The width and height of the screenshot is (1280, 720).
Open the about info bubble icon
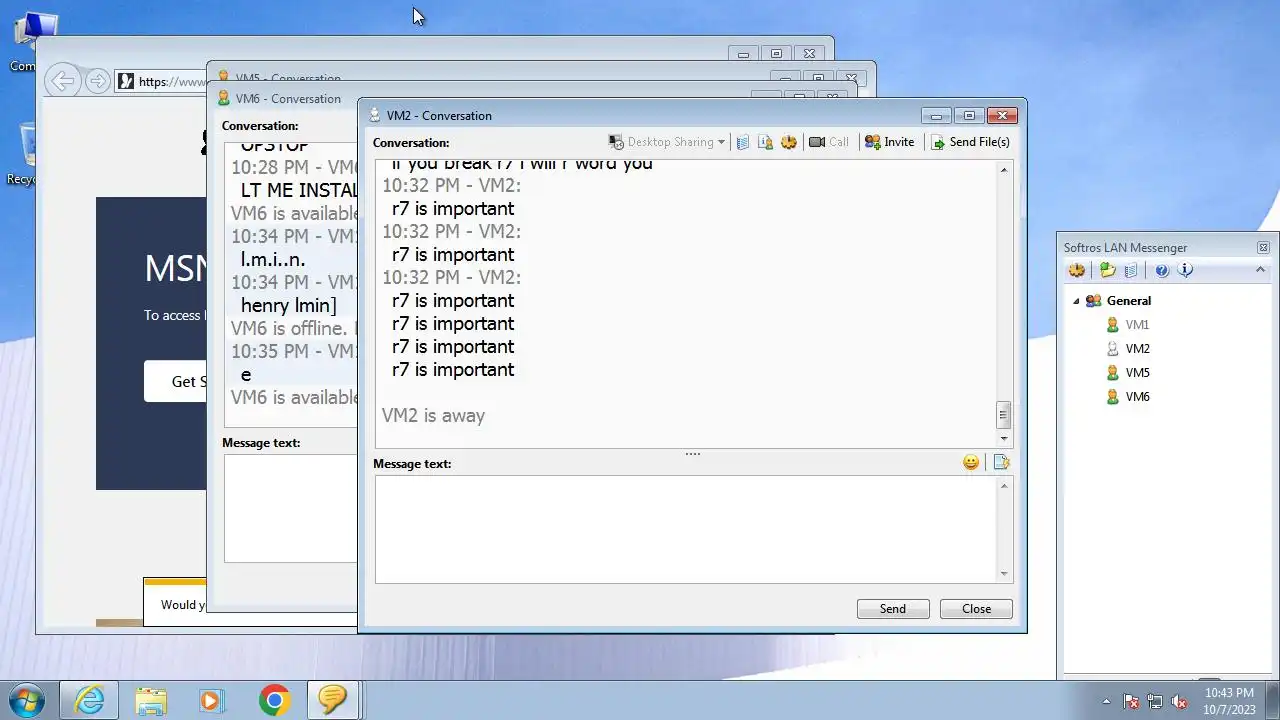coord(1186,270)
